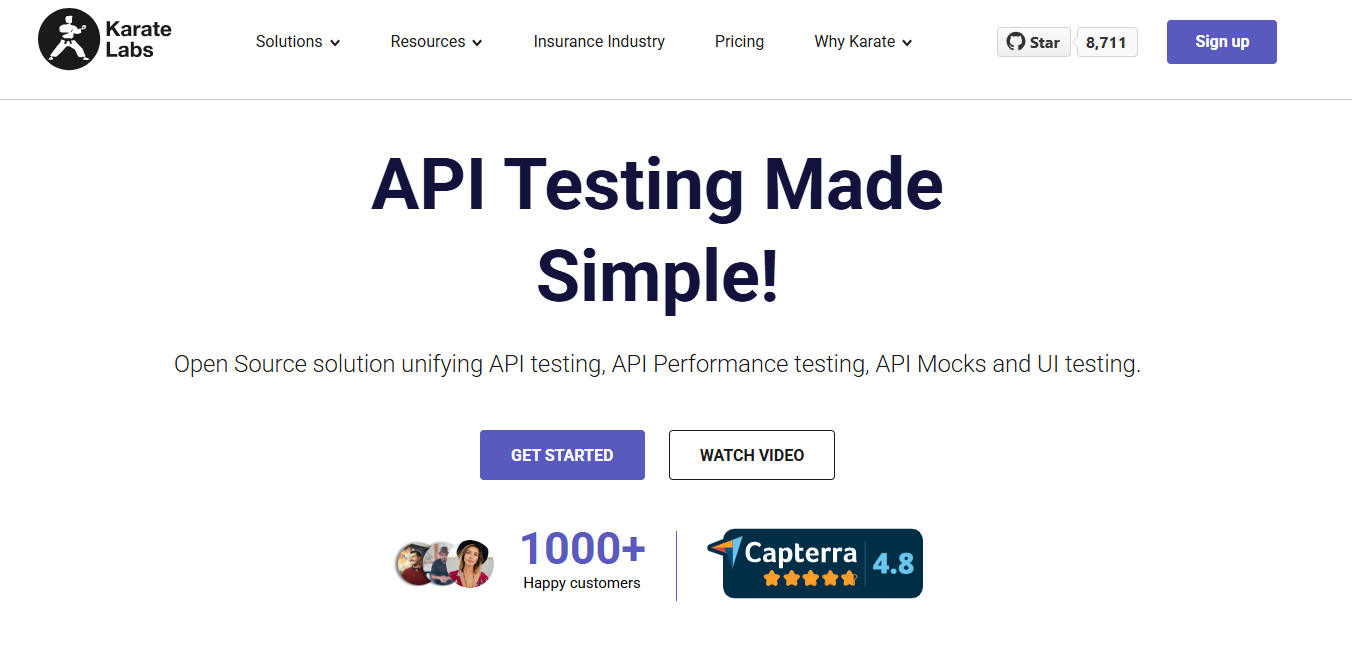Click the GitHub octocat icon on Star button

pyautogui.click(x=1015, y=42)
